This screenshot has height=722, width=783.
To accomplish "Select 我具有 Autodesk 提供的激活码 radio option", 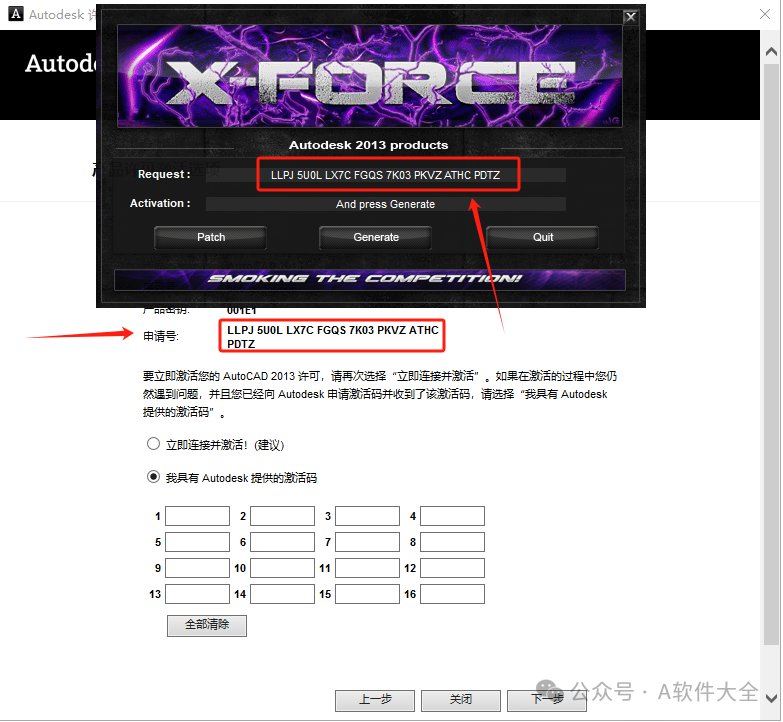I will [x=153, y=477].
